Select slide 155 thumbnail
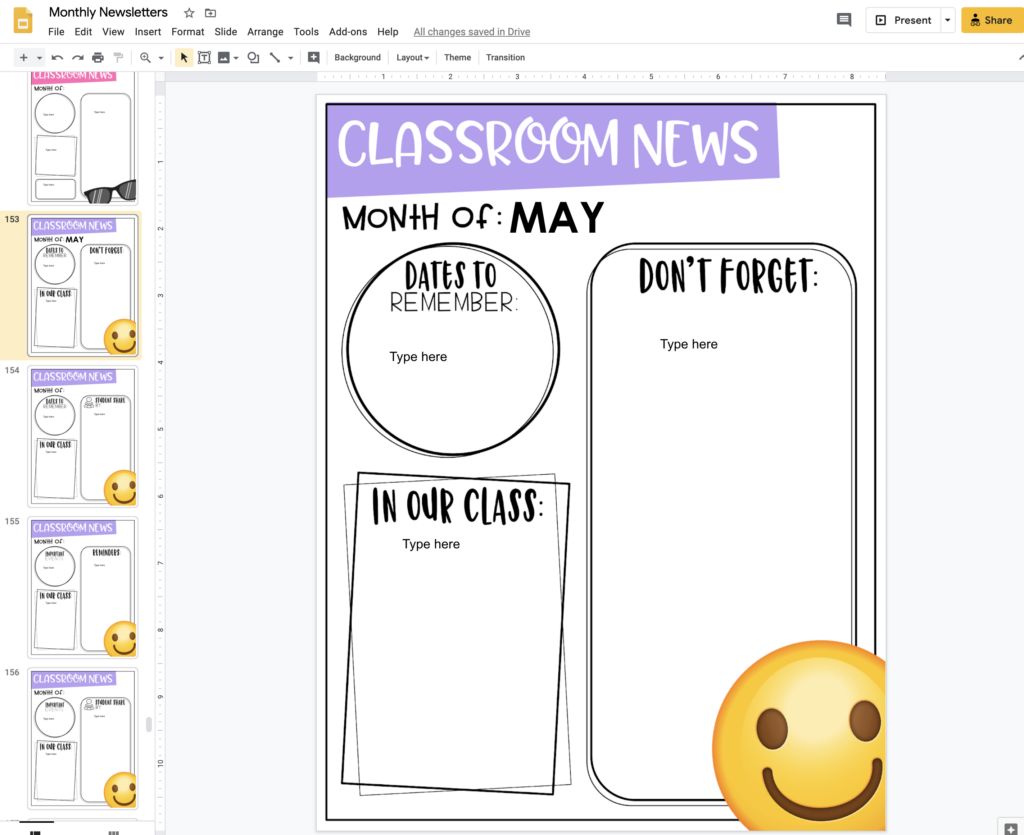The height and width of the screenshot is (835, 1024). [83, 587]
